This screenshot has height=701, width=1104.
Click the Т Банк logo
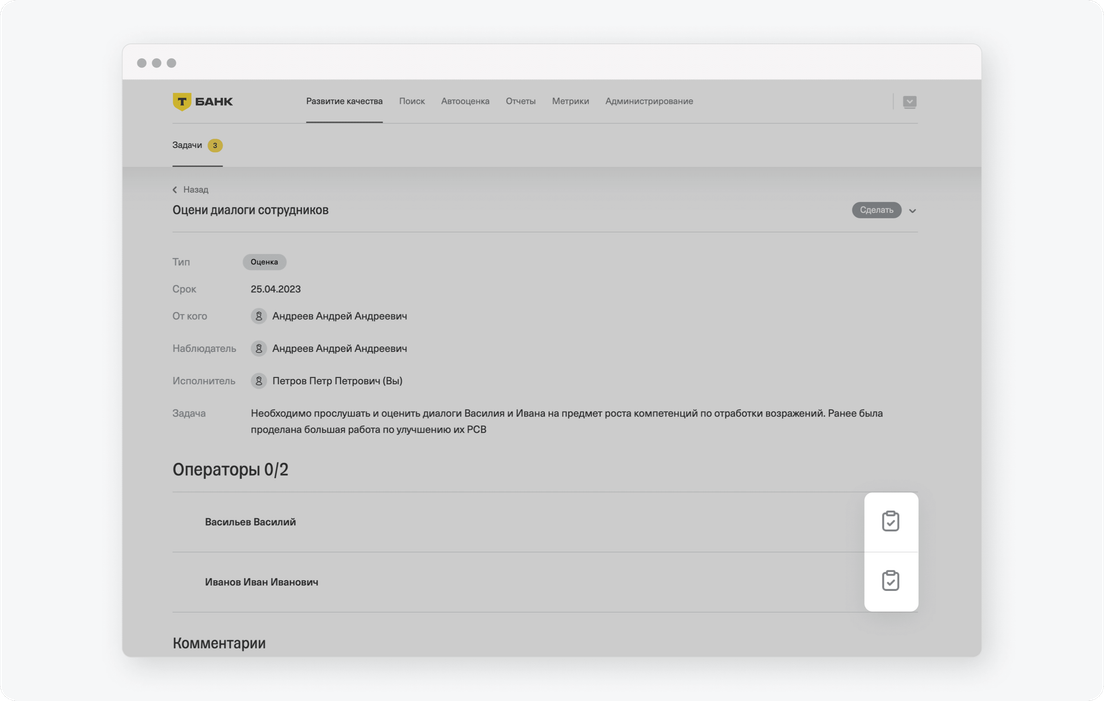(203, 101)
